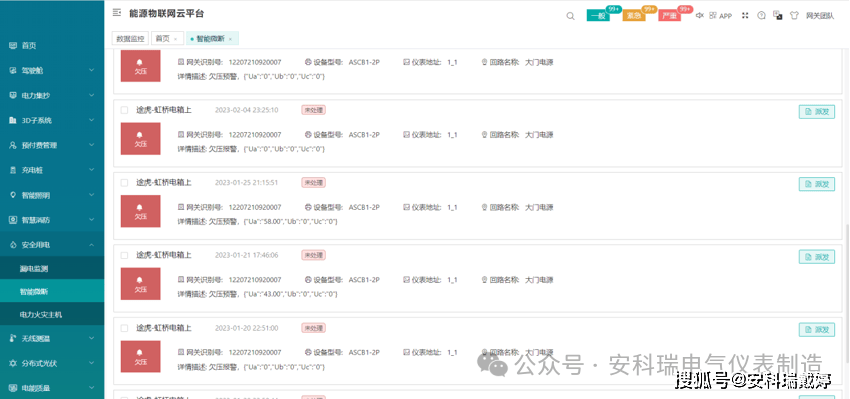This screenshot has height=399, width=850.
Task: Open the language translation icon
Action: (778, 16)
